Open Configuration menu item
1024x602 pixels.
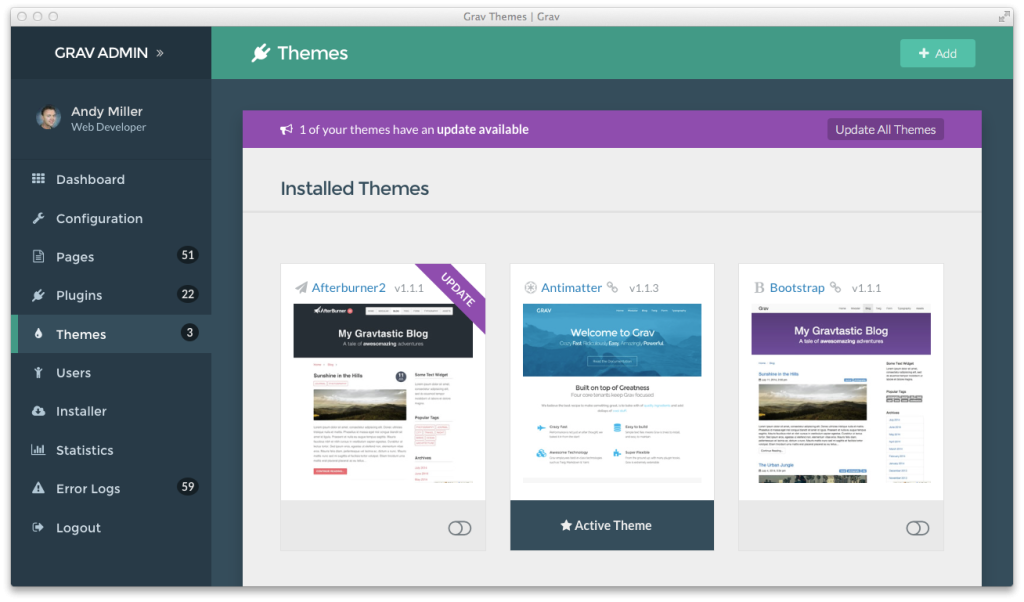[111, 218]
